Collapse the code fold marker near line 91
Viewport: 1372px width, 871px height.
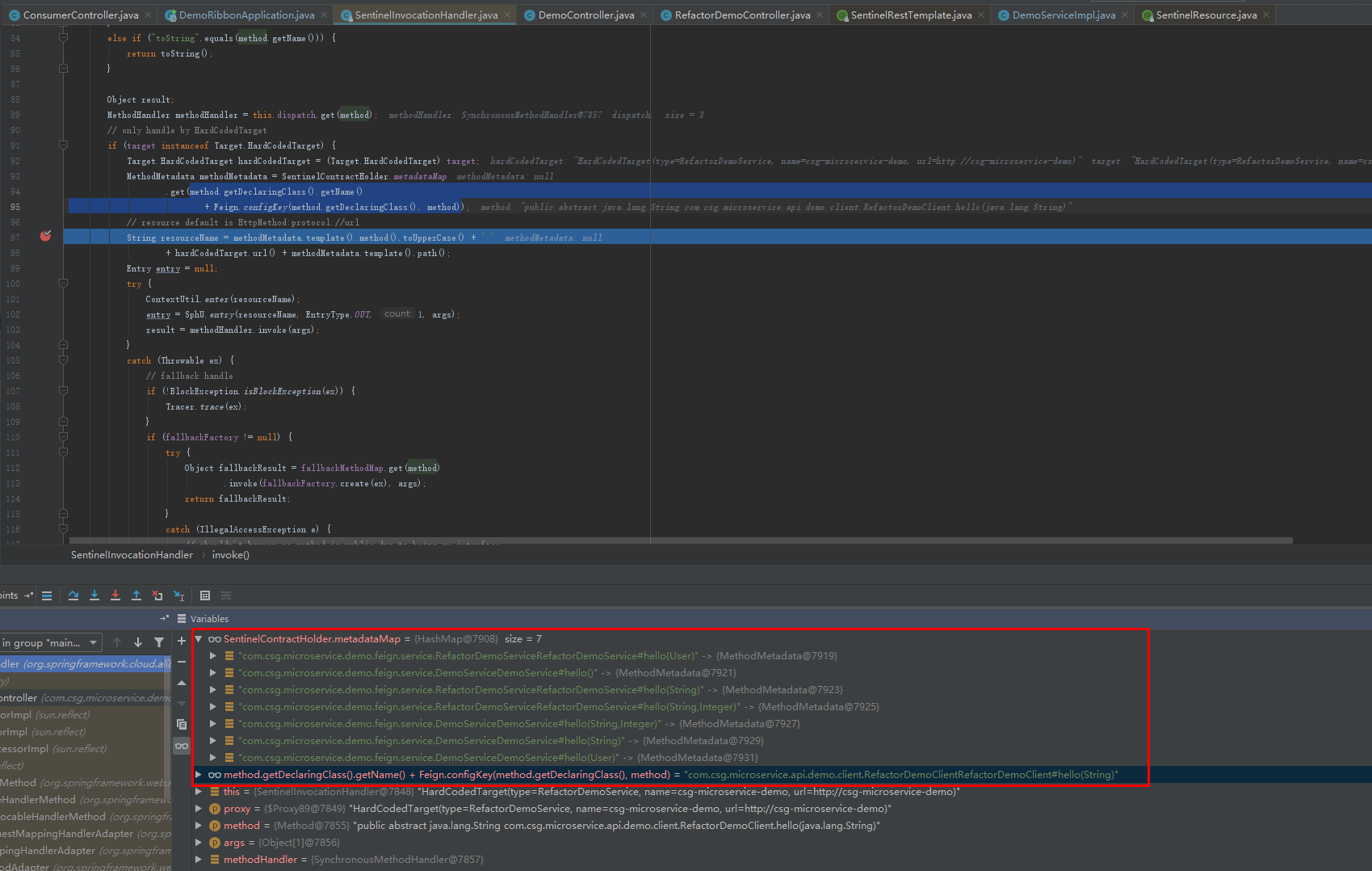[63, 145]
